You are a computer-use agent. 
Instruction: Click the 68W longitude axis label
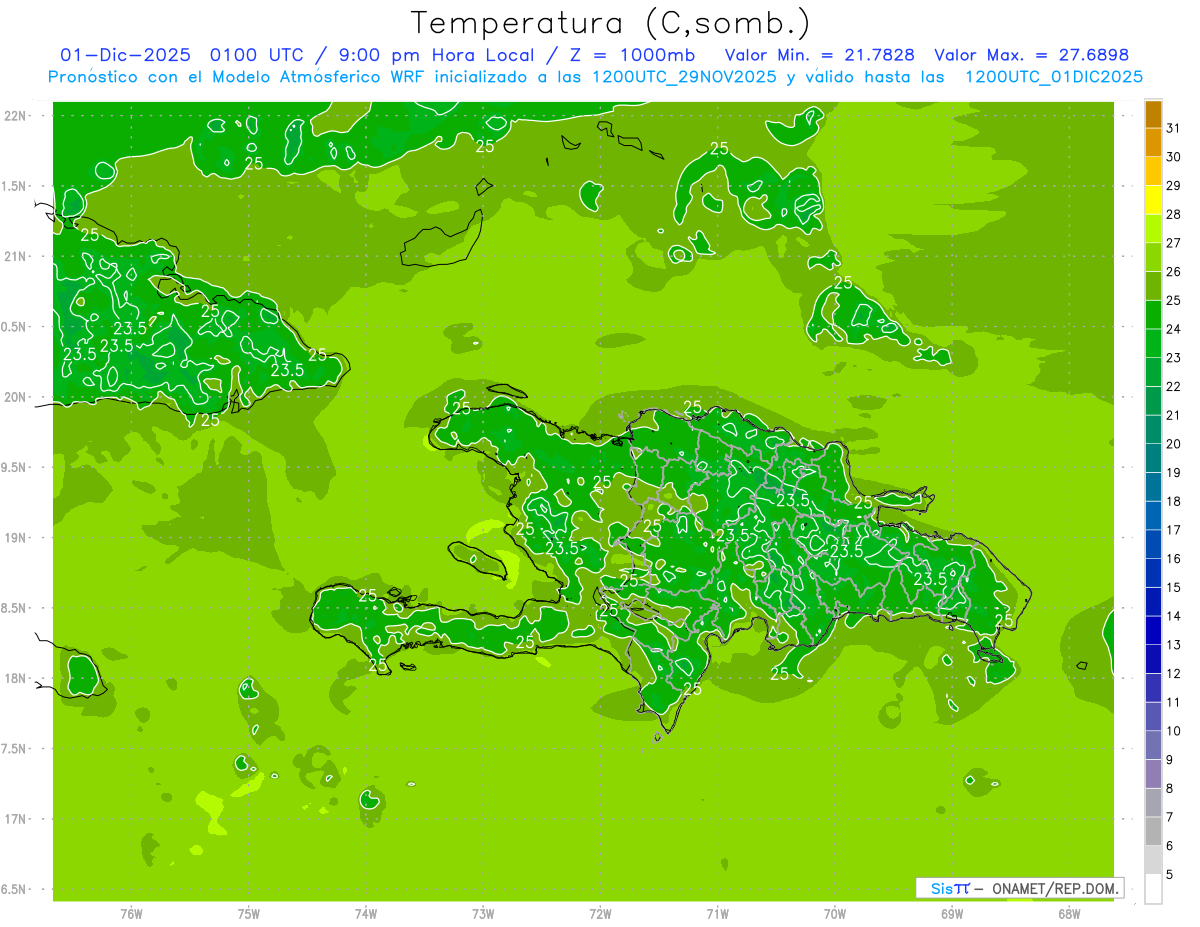pos(1069,914)
